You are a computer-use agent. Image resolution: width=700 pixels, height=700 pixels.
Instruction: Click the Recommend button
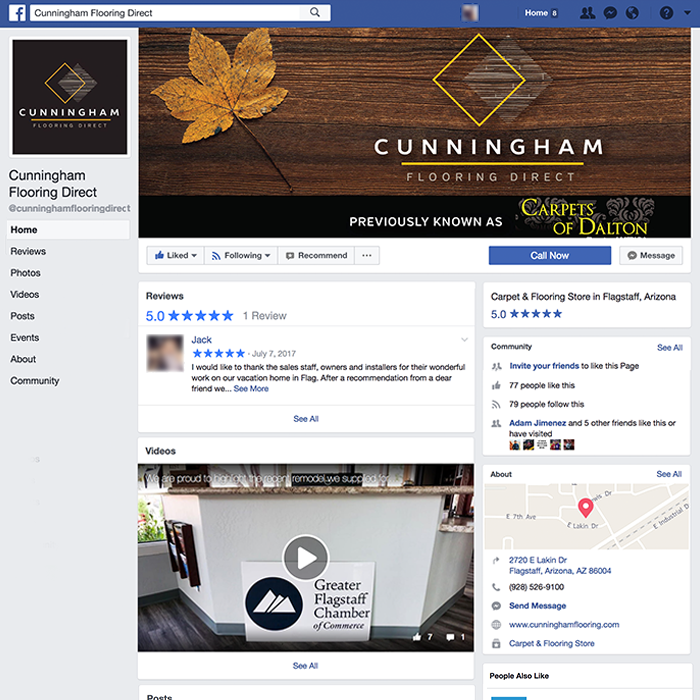coord(316,255)
